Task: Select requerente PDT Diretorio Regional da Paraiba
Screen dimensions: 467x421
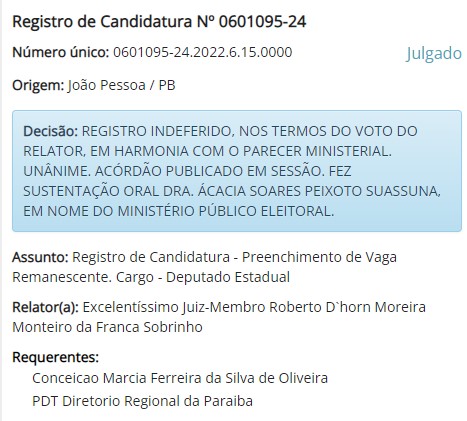Action: pyautogui.click(x=142, y=401)
